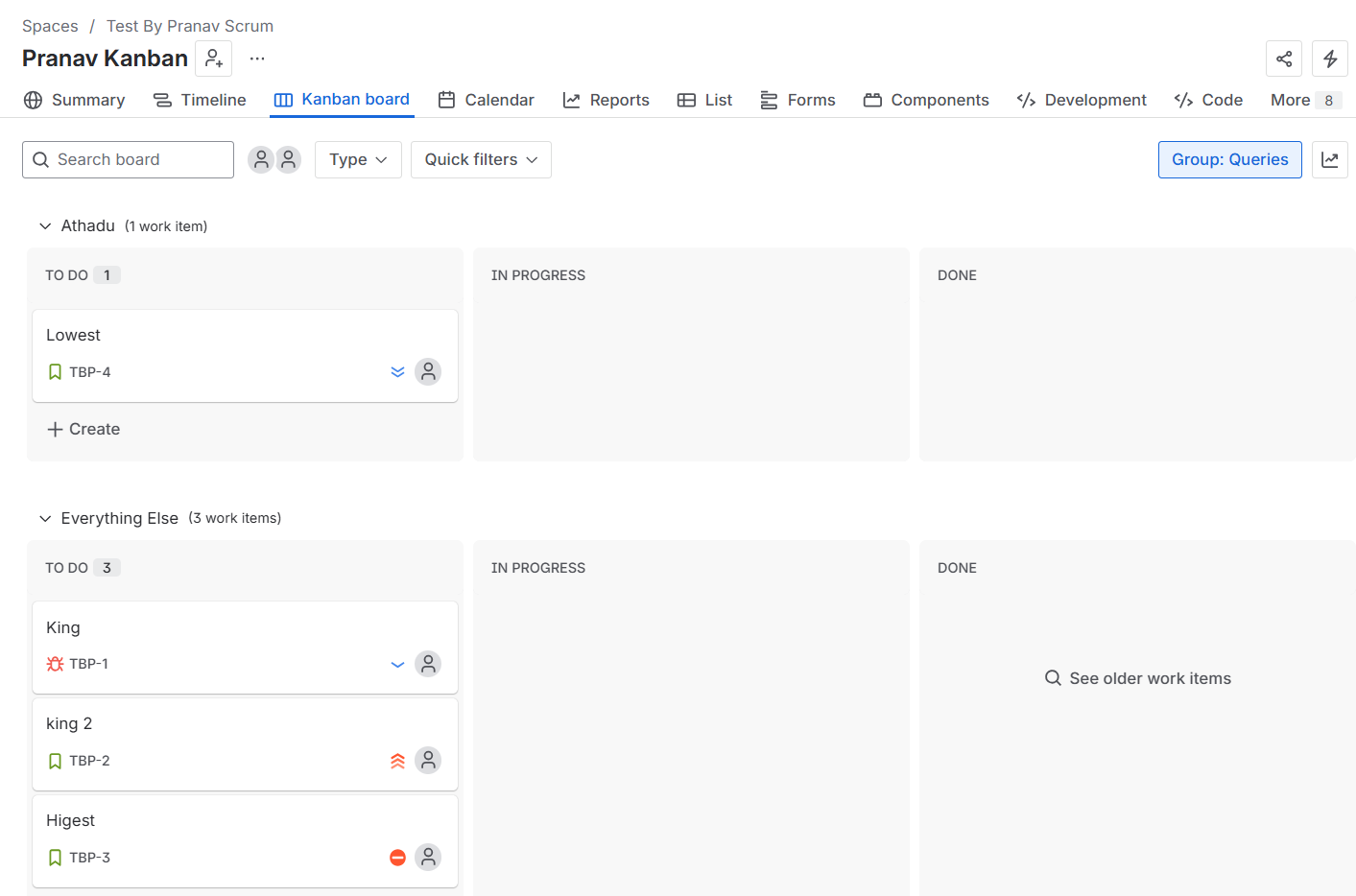Click the add people icon beside Pranav Kanban
This screenshot has width=1356, height=896.
214,59
